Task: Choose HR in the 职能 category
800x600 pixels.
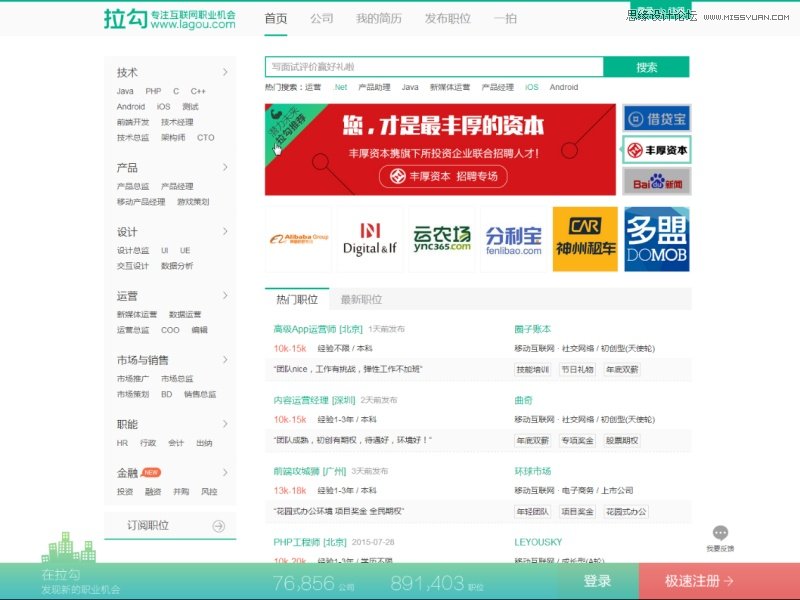Action: pos(122,443)
